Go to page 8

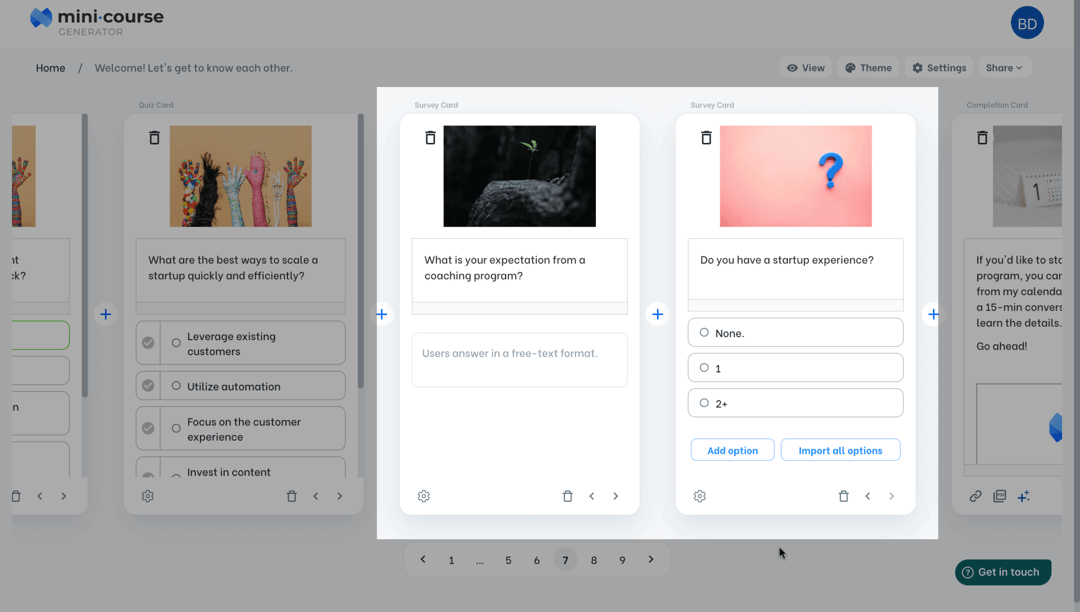click(x=594, y=560)
